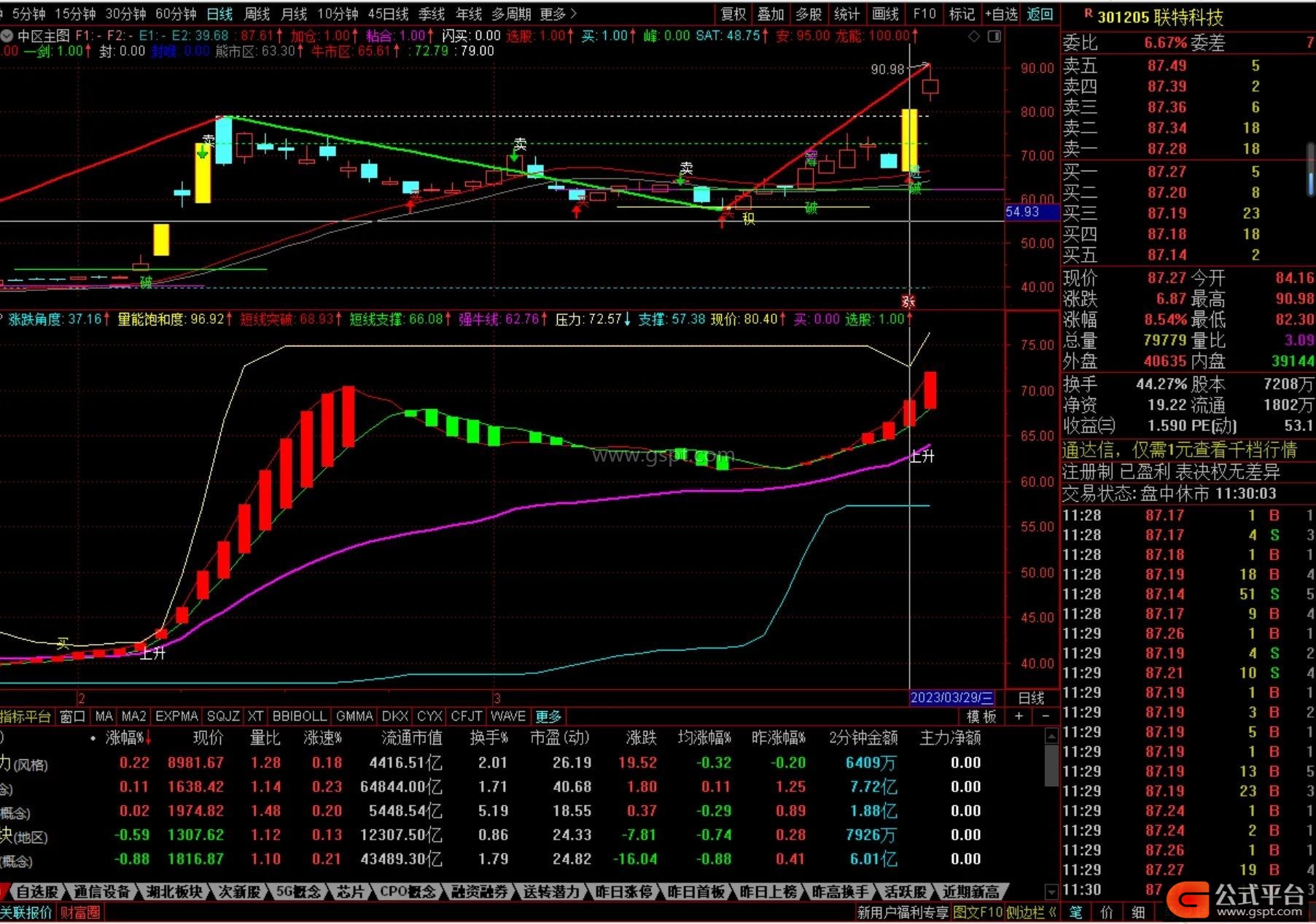Image resolution: width=1316 pixels, height=924 pixels.
Task: Apply BBIBOLL indicator
Action: pyautogui.click(x=299, y=716)
